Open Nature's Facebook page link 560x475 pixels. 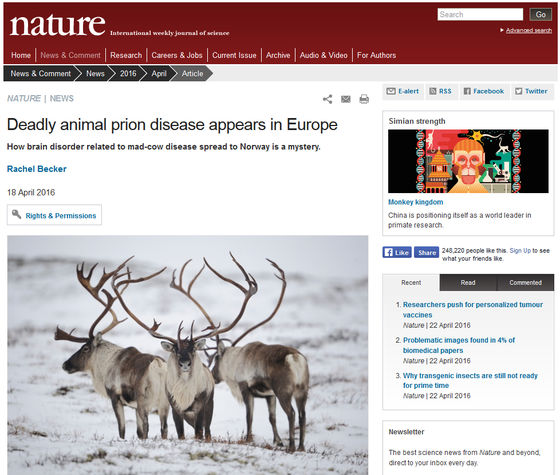(x=484, y=91)
